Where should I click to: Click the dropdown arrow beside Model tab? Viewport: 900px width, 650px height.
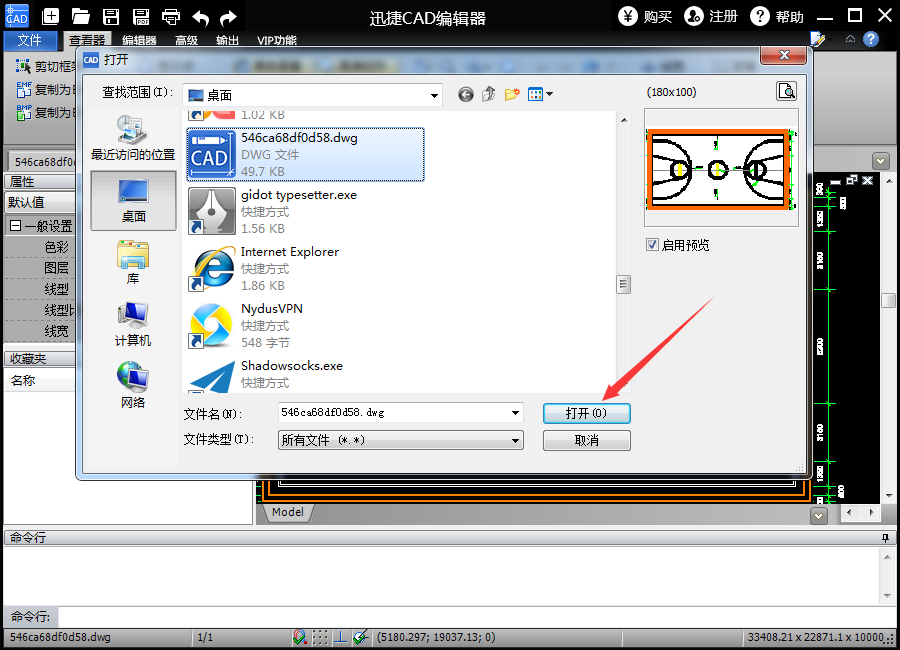[x=818, y=516]
